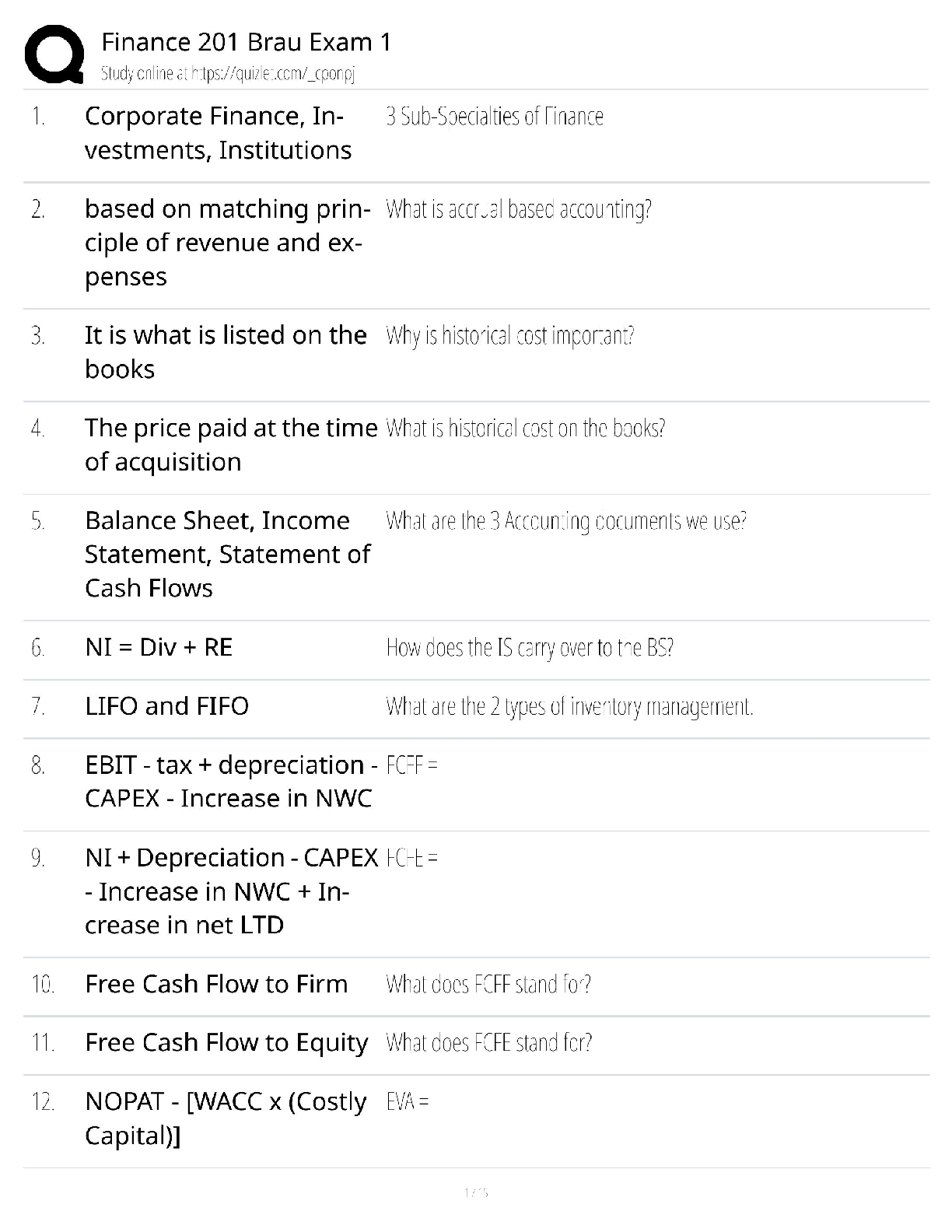Screen dimensions: 952x1232
Task: Click question What is historical cost on the books?
Action: pyautogui.click(x=526, y=429)
